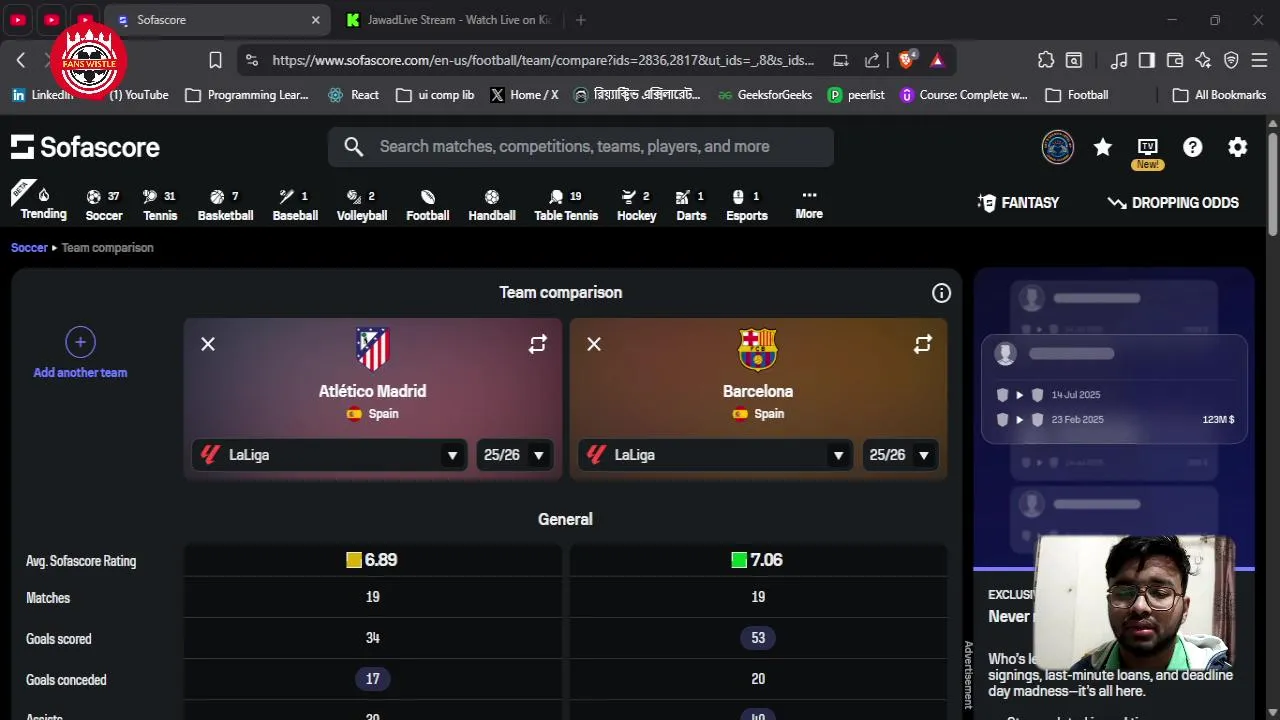Click the Sofascore logo
The image size is (1280, 720).
pyautogui.click(x=85, y=147)
